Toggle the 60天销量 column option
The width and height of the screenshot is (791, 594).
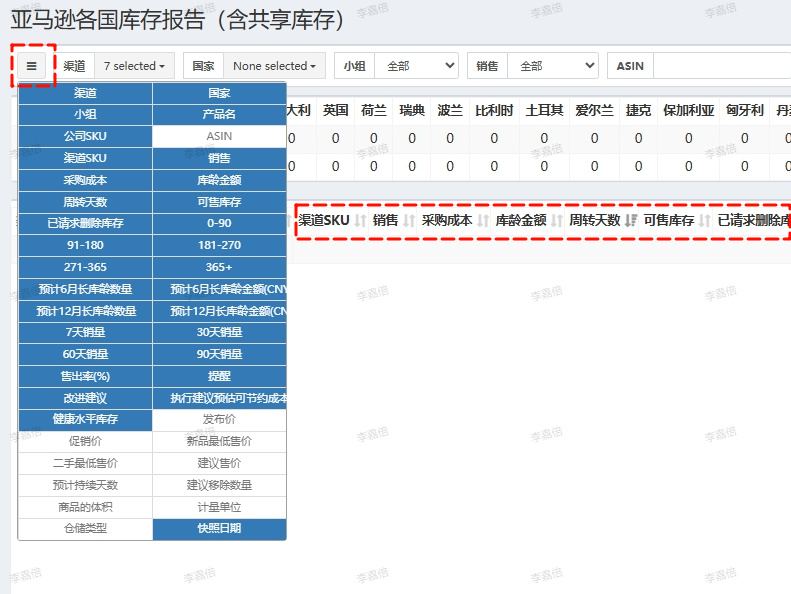click(85, 354)
